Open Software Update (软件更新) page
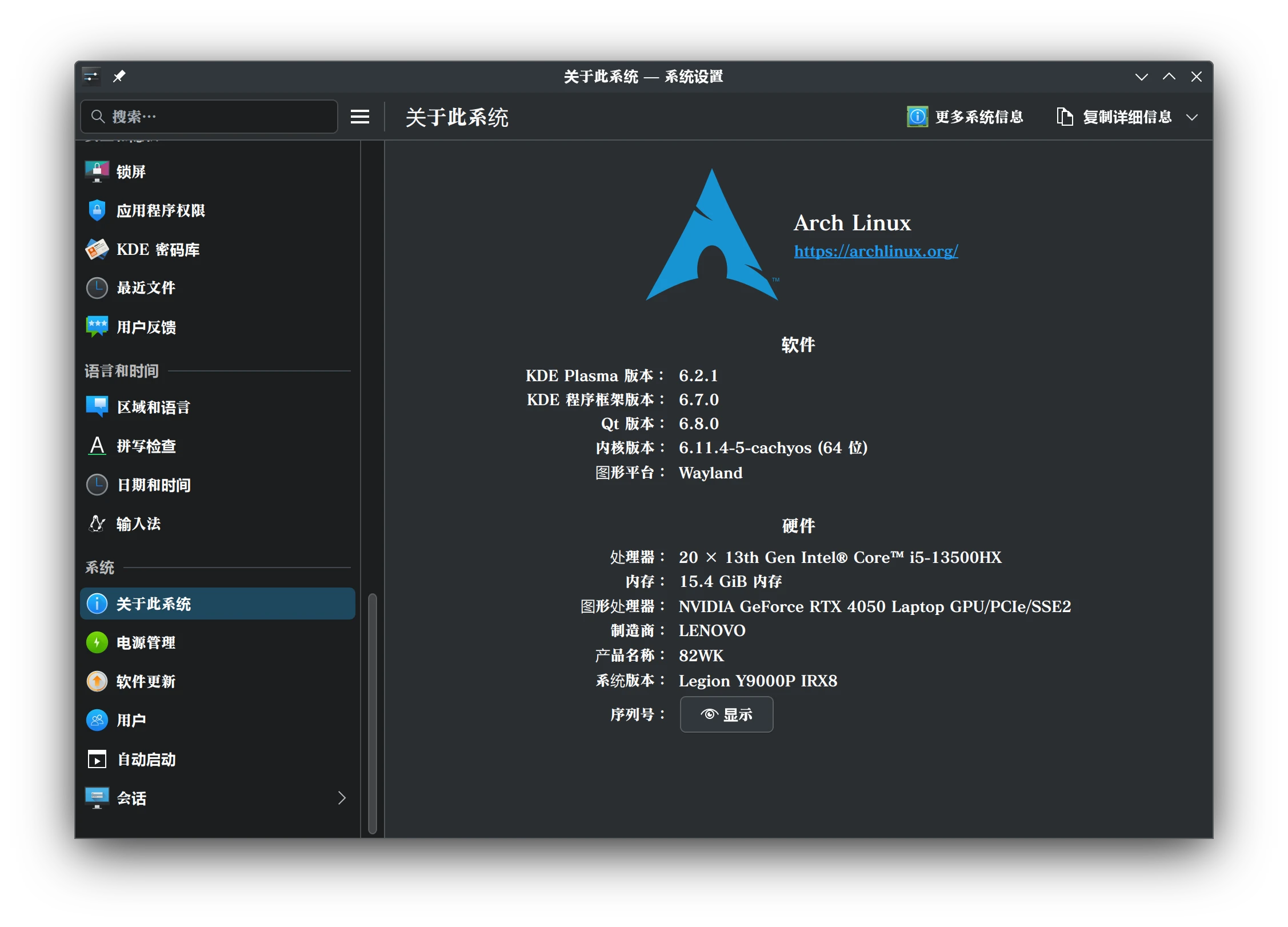 pos(146,681)
